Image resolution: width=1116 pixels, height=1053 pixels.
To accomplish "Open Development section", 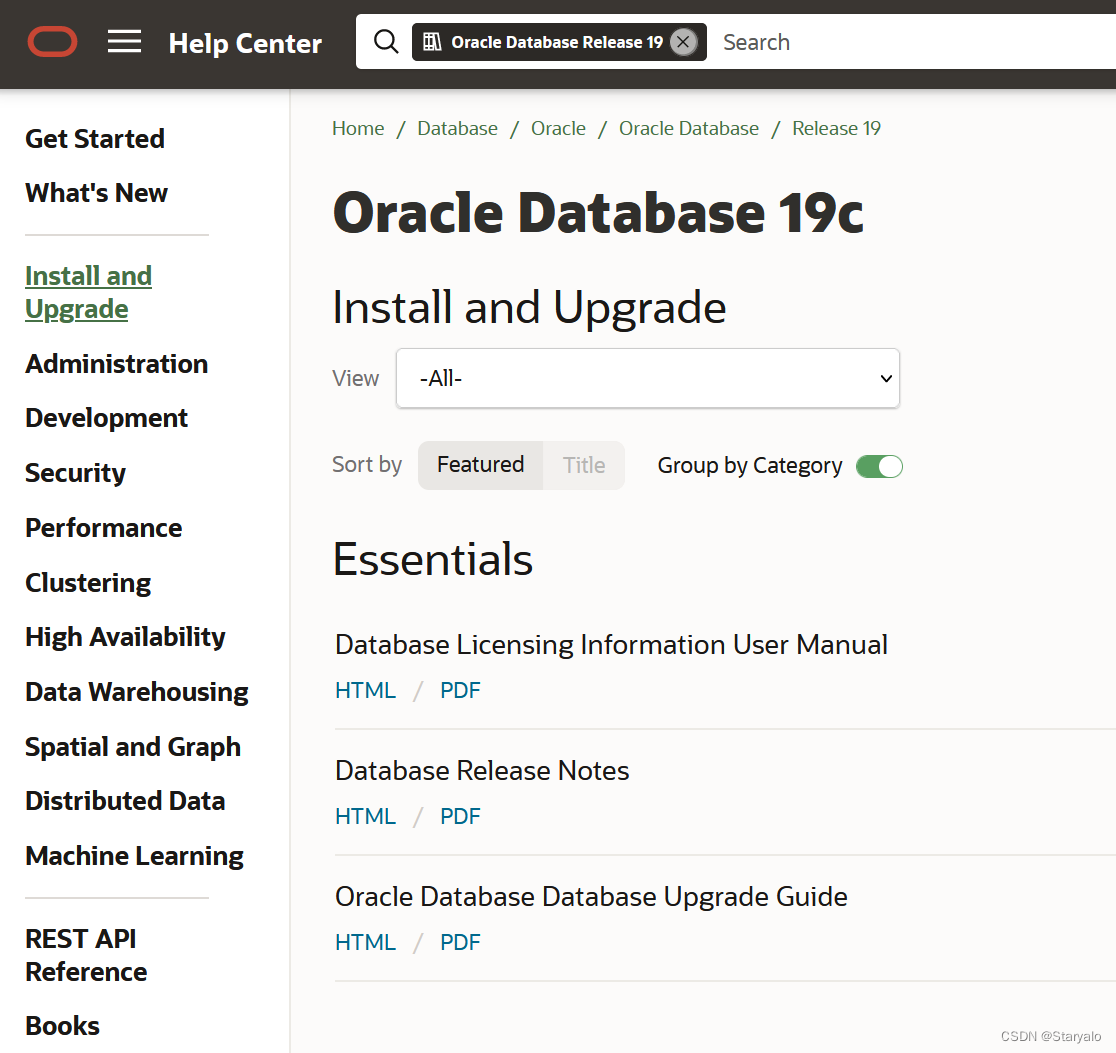I will (x=106, y=418).
